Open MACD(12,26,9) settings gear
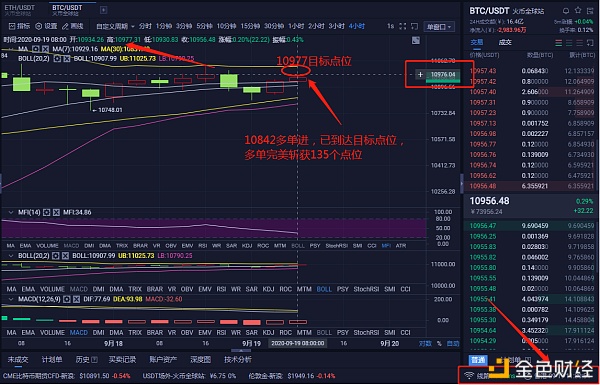Image resolution: width=600 pixels, height=385 pixels. [67, 299]
